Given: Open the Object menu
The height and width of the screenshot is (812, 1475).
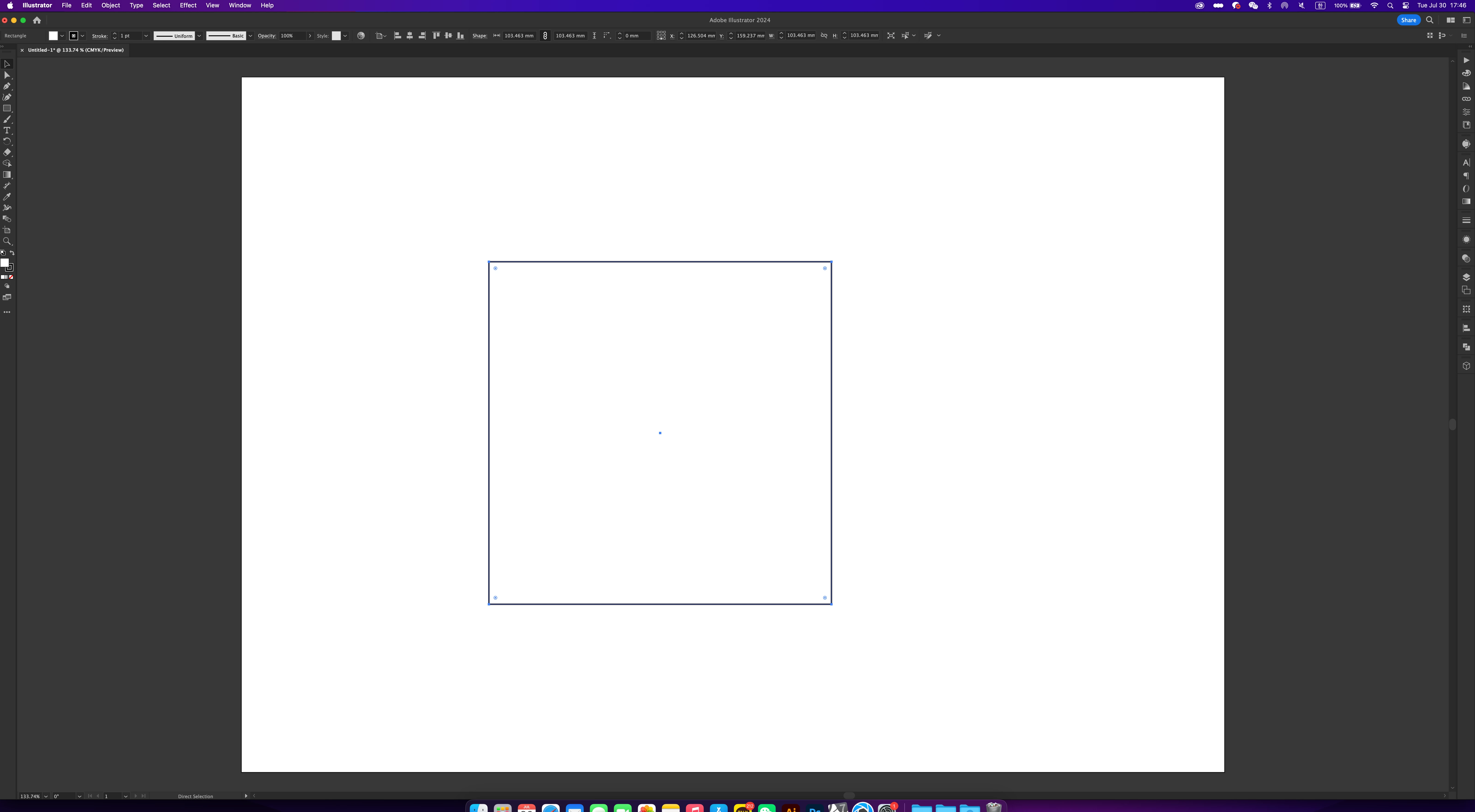Looking at the screenshot, I should (111, 5).
